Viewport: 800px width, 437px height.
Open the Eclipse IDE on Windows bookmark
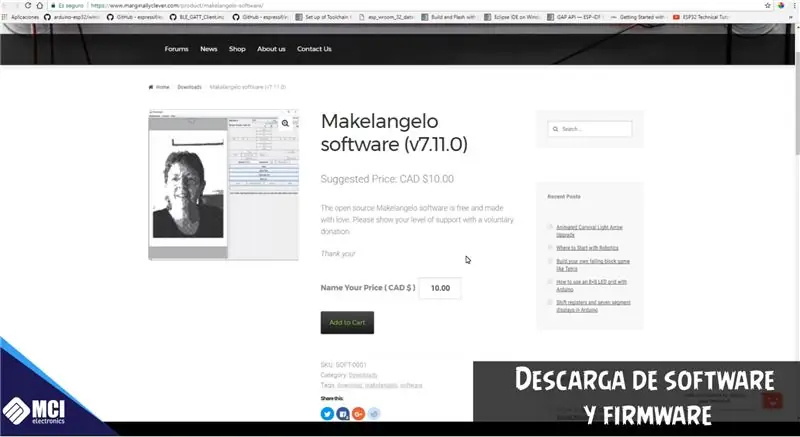point(512,17)
